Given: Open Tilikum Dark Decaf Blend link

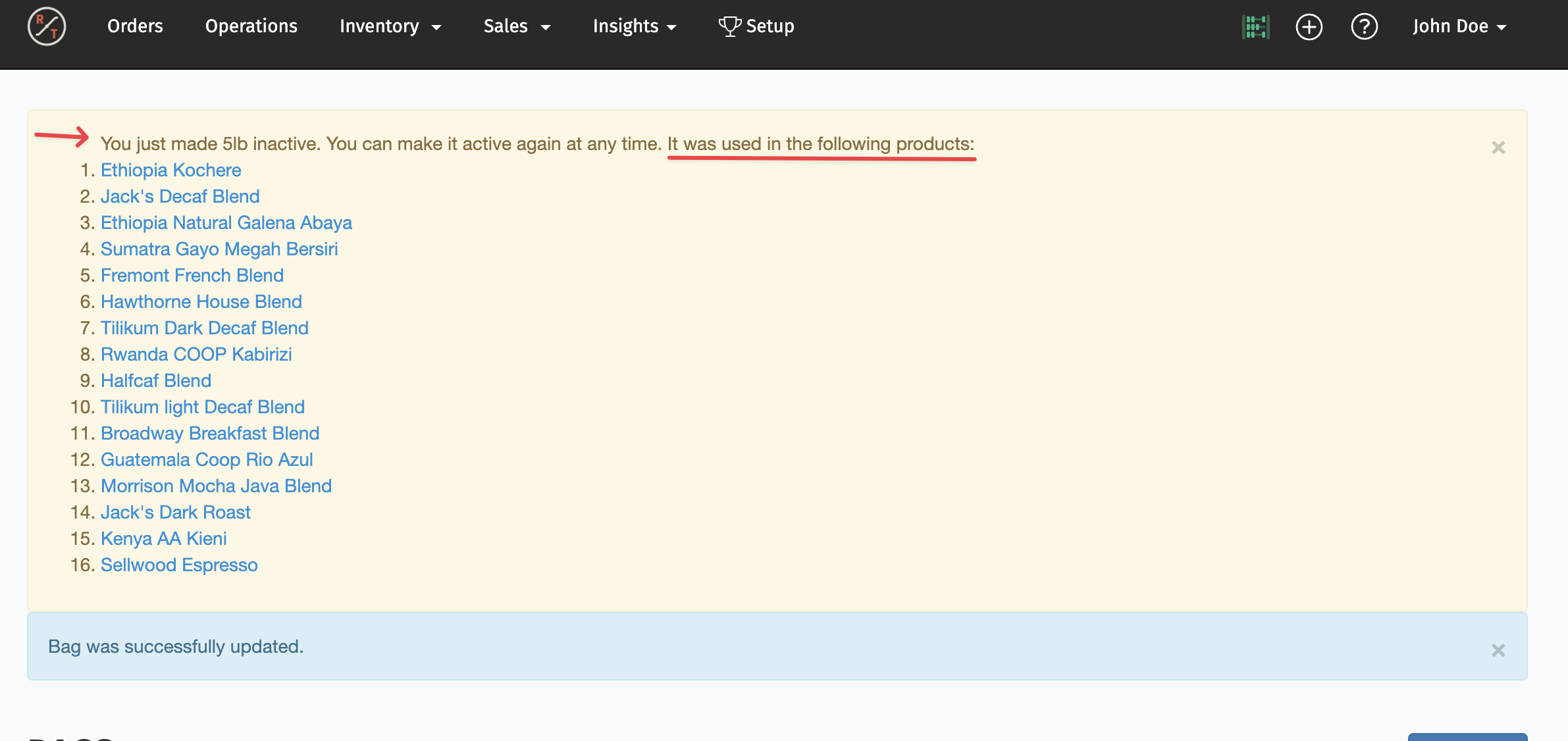Looking at the screenshot, I should point(204,328).
